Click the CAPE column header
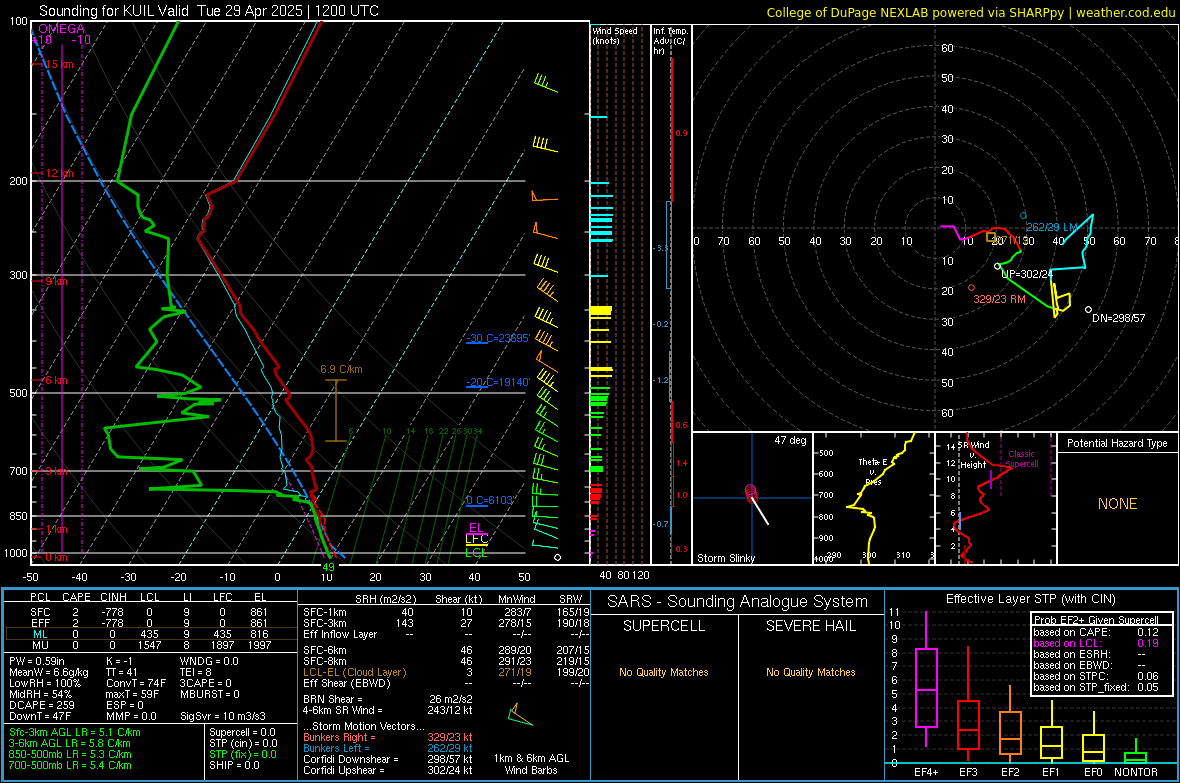The width and height of the screenshot is (1180, 783). click(x=76, y=597)
